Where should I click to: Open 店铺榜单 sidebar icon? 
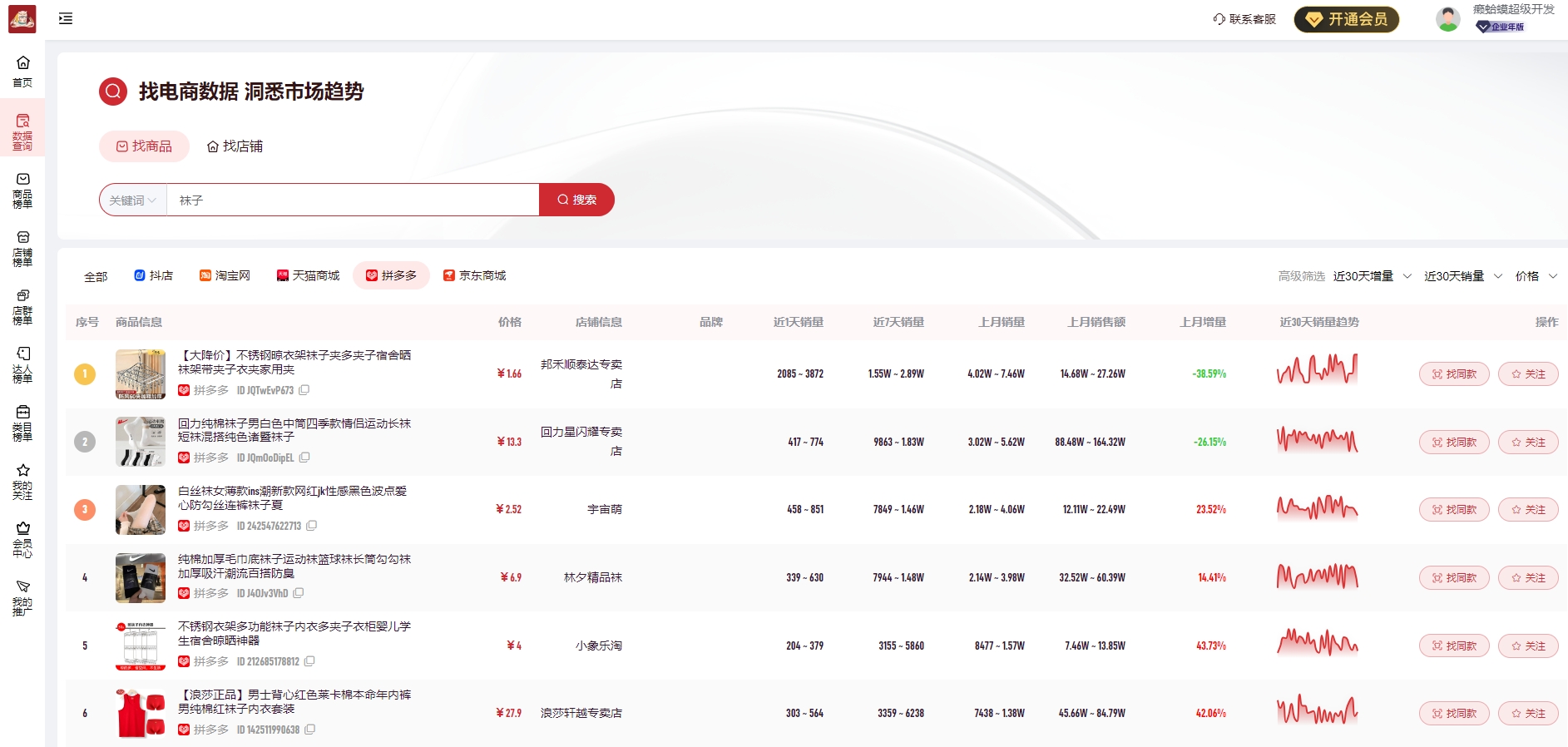tap(22, 247)
